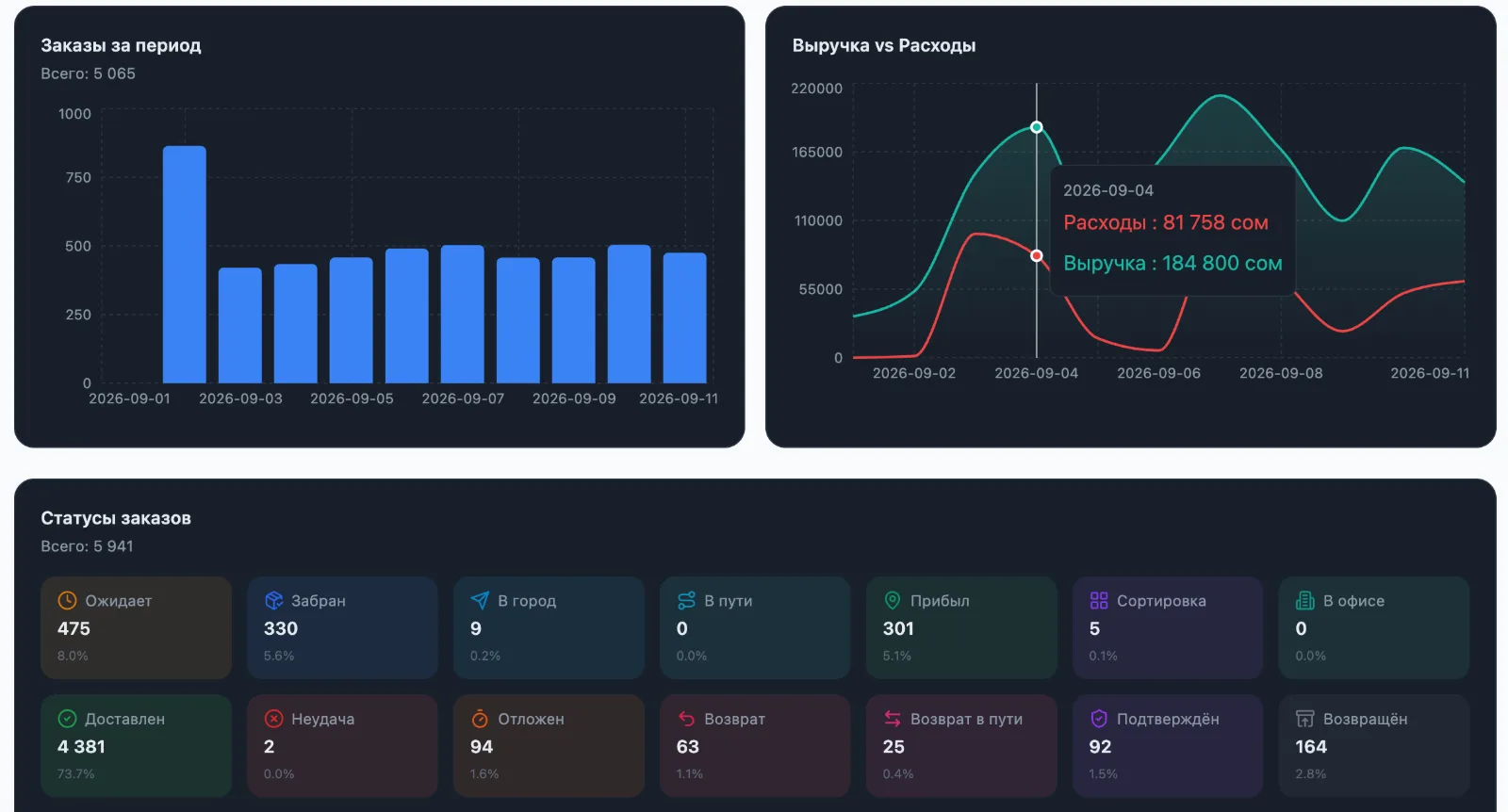Click the 'Всего: 5 065' orders total
This screenshot has height=812, width=1508.
coord(88,73)
